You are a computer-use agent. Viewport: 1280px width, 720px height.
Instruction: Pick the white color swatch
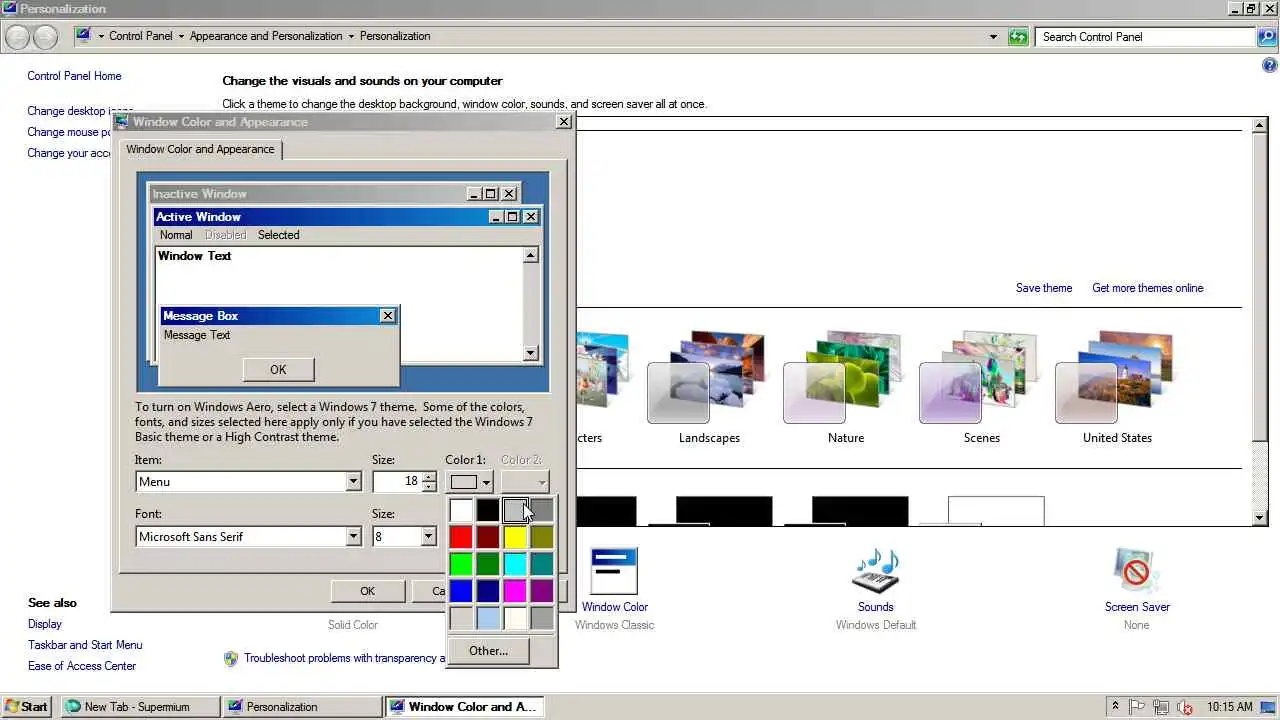coord(461,510)
